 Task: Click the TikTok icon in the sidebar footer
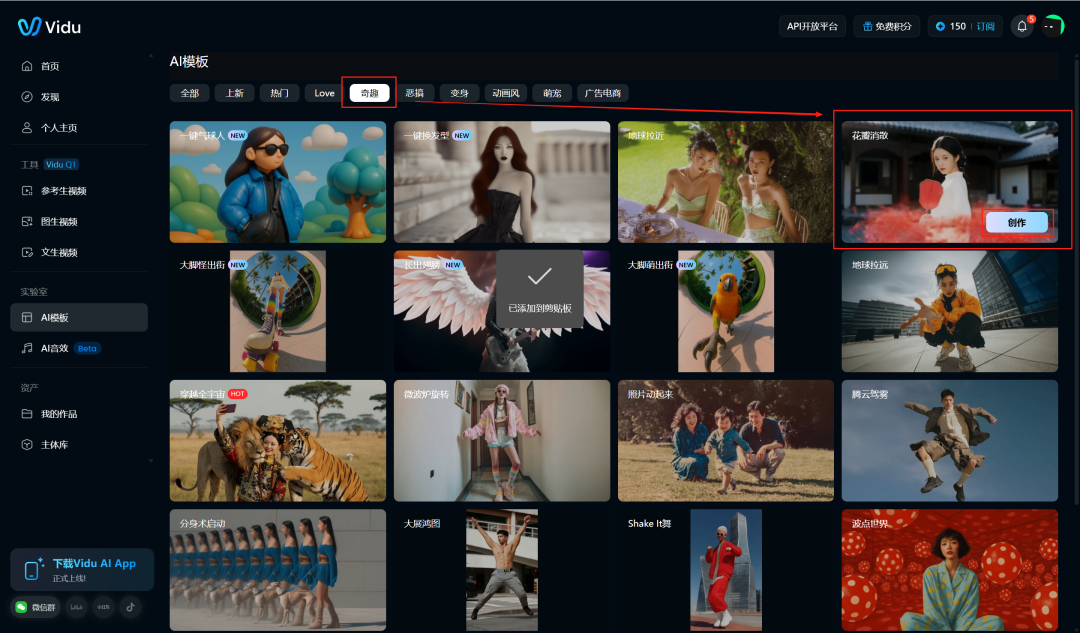[131, 606]
